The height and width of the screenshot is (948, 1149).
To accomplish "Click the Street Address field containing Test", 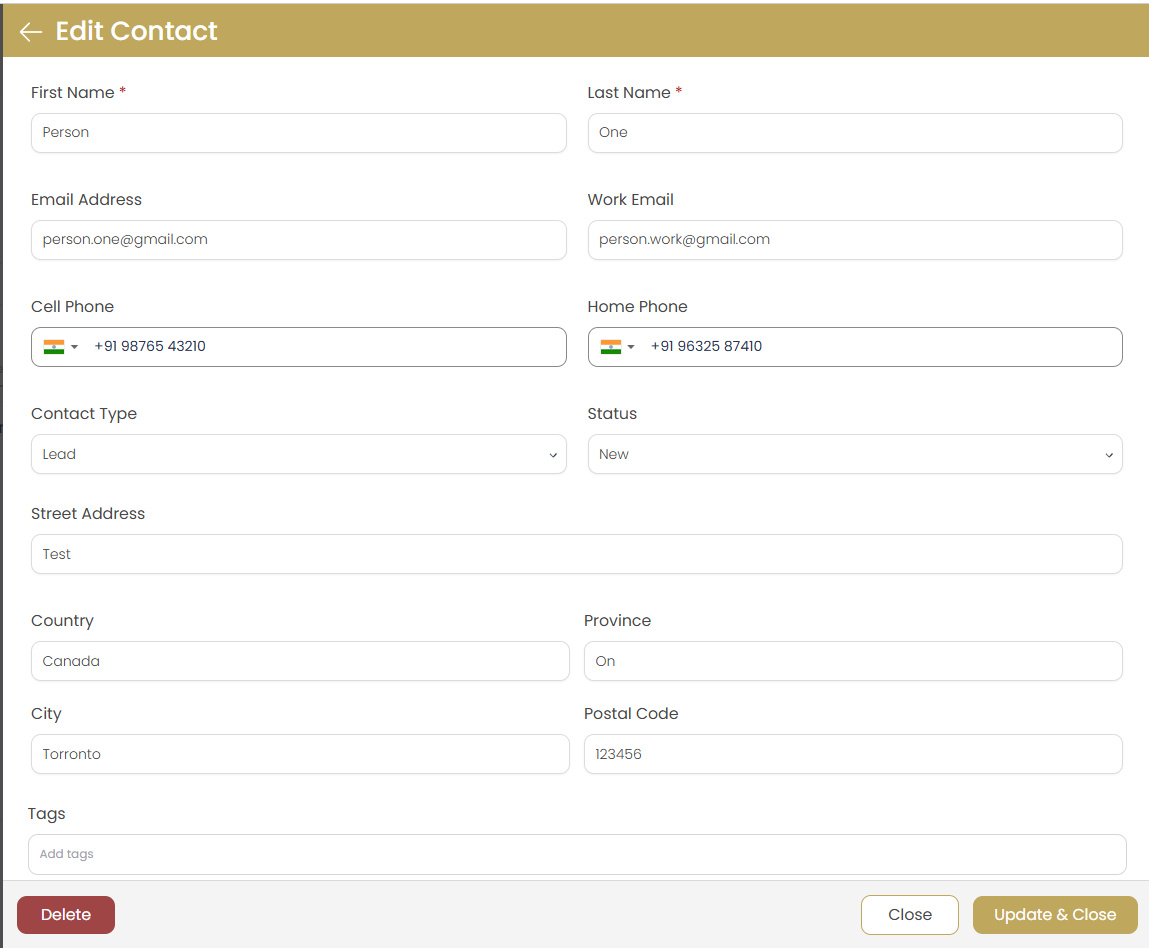I will pyautogui.click(x=576, y=553).
